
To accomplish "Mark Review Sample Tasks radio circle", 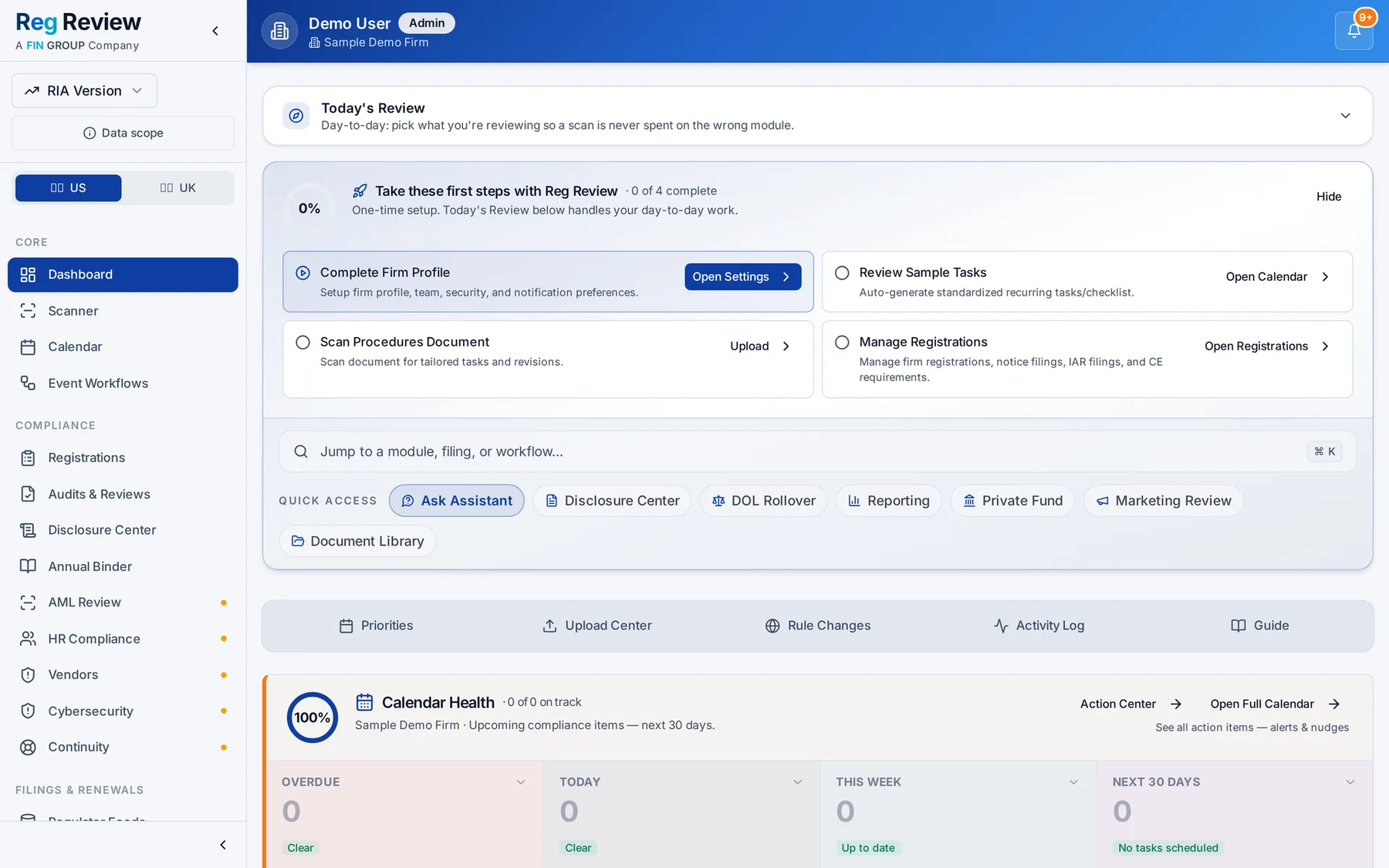I will [x=842, y=273].
